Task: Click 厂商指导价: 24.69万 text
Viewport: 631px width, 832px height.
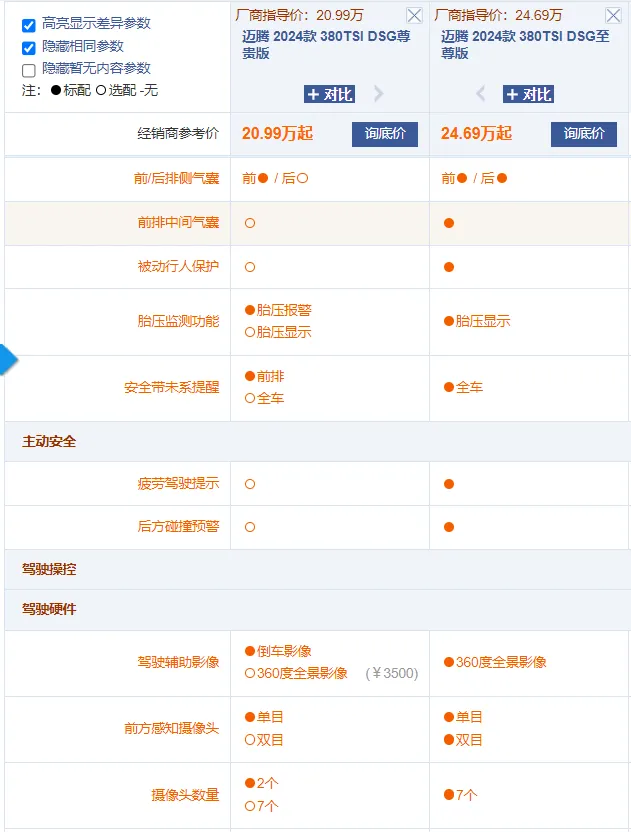Action: click(x=498, y=15)
